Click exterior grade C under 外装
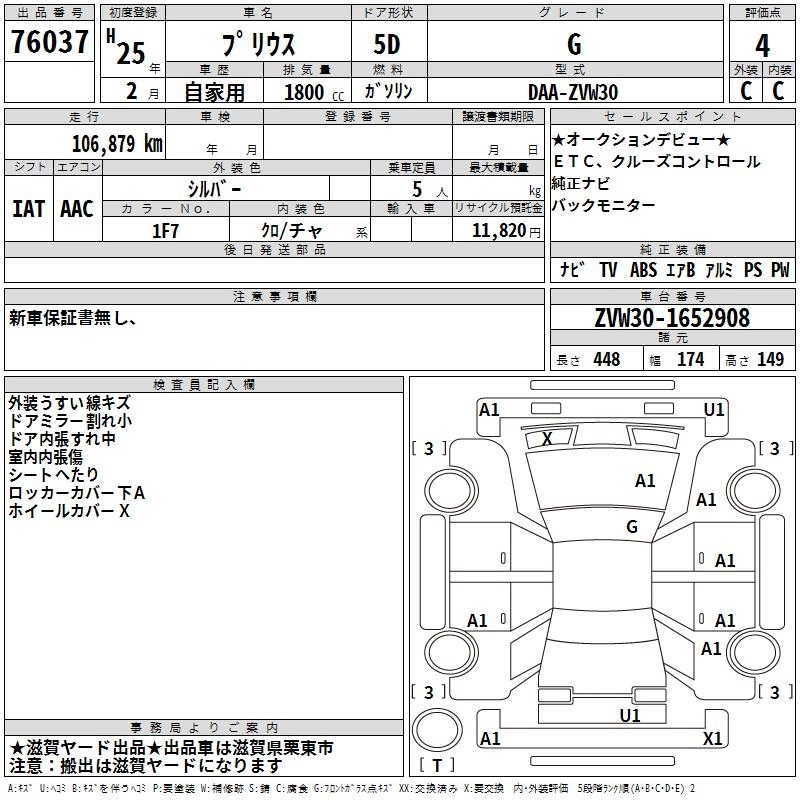 coord(746,91)
